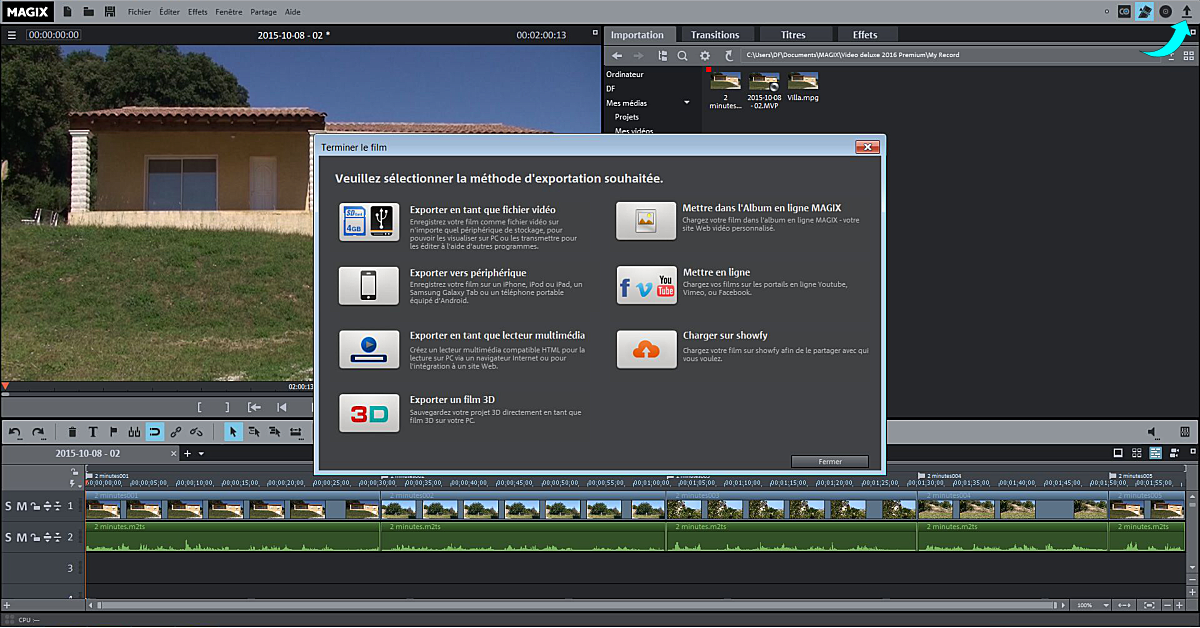Click the speaker volume icon above timeline
The image size is (1200, 628).
point(1152,432)
